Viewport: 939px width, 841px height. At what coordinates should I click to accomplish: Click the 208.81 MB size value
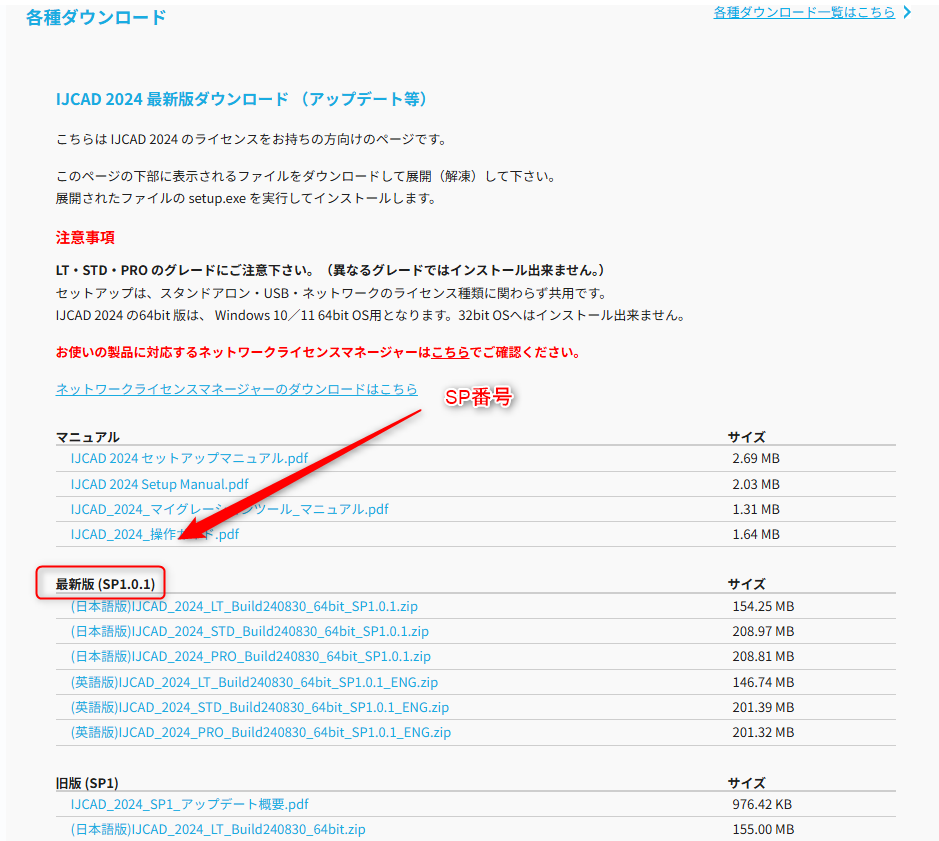[763, 657]
